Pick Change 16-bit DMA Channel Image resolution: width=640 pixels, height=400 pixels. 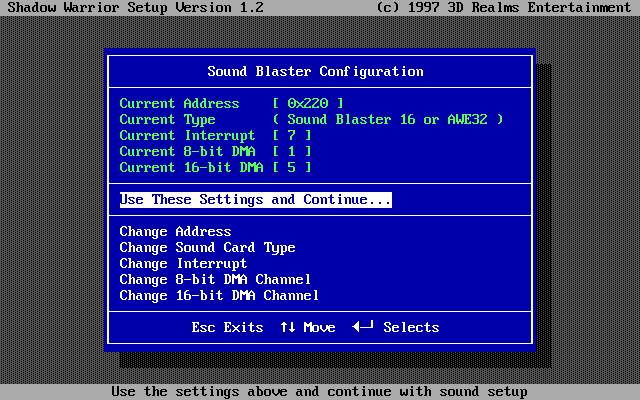pos(219,296)
